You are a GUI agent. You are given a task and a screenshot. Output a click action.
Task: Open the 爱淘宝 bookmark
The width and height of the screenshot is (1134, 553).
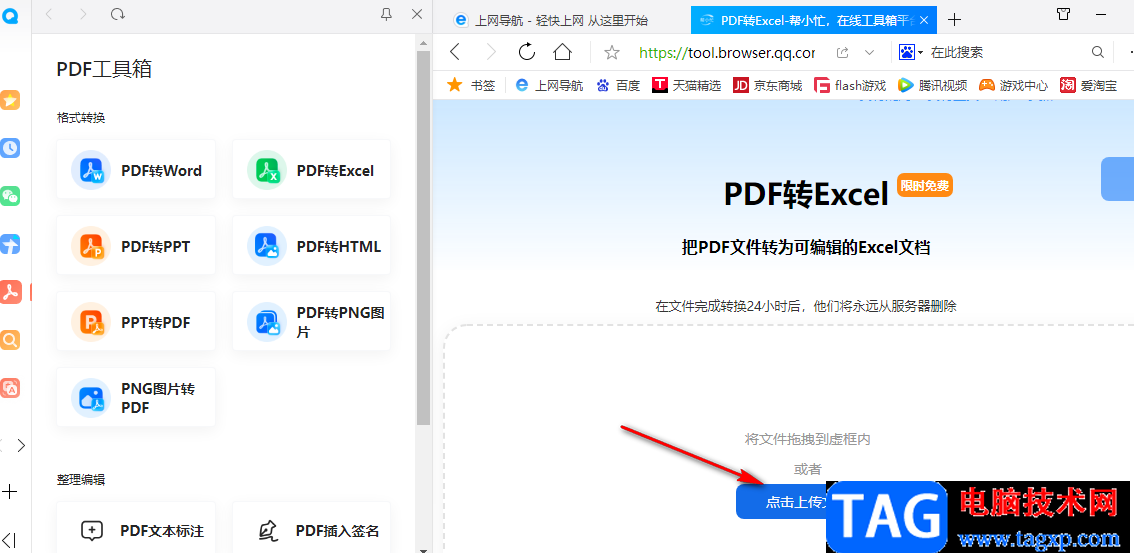point(1088,85)
